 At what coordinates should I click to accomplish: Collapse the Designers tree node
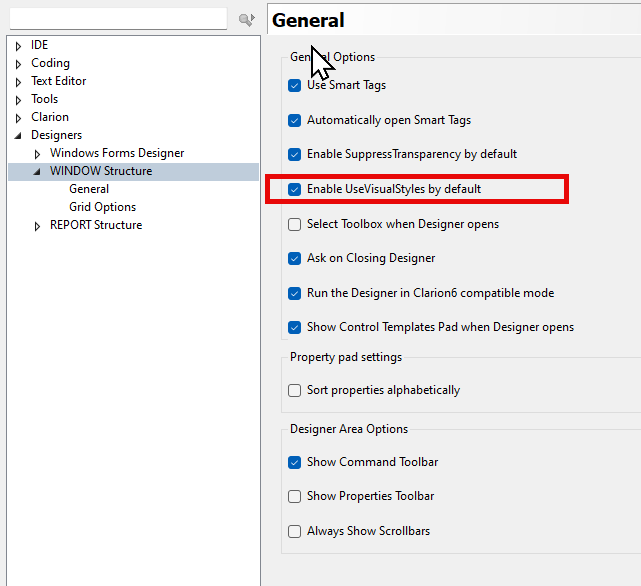coord(19,135)
